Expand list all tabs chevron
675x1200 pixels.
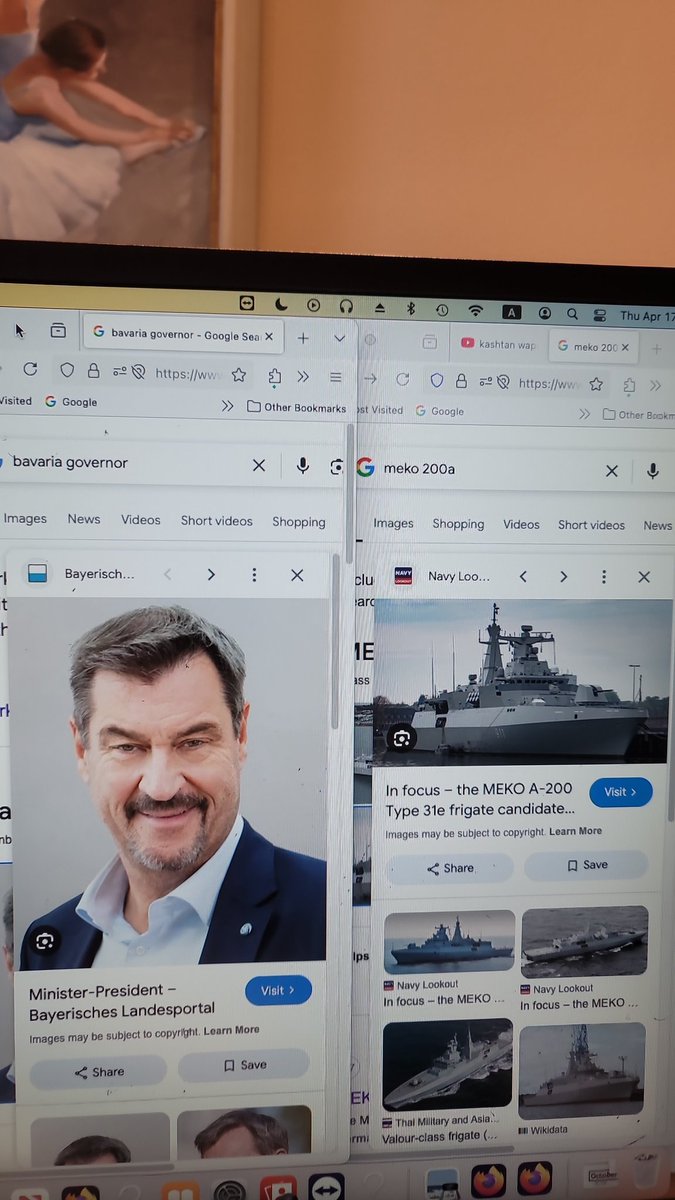click(339, 339)
